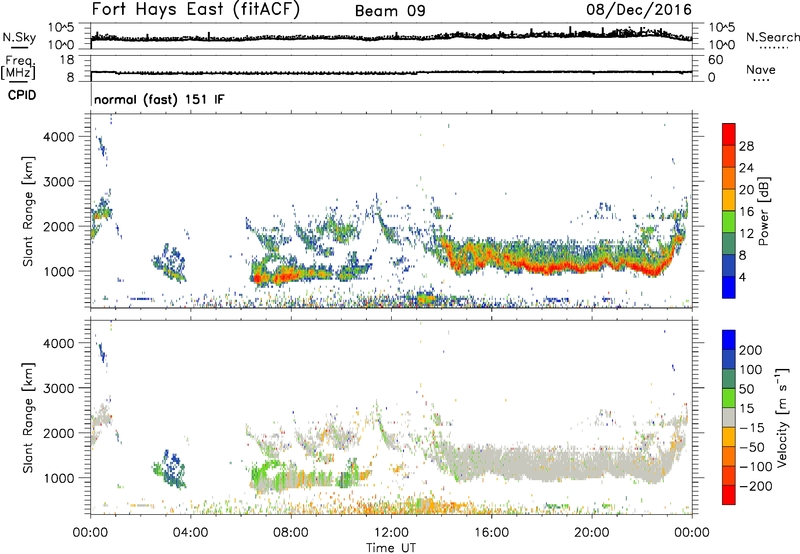Click the '00:00' tick at the time axis start
800x554 pixels.
(x=90, y=533)
